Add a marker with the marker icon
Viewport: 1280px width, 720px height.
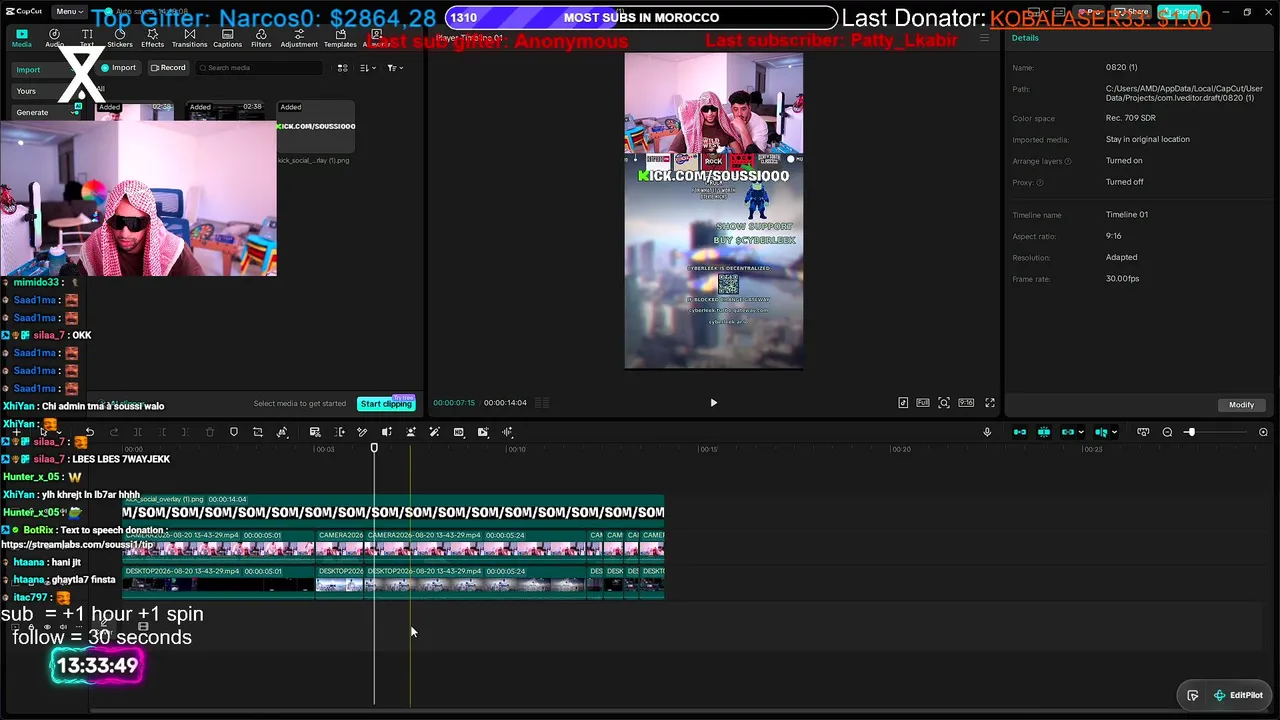(234, 432)
